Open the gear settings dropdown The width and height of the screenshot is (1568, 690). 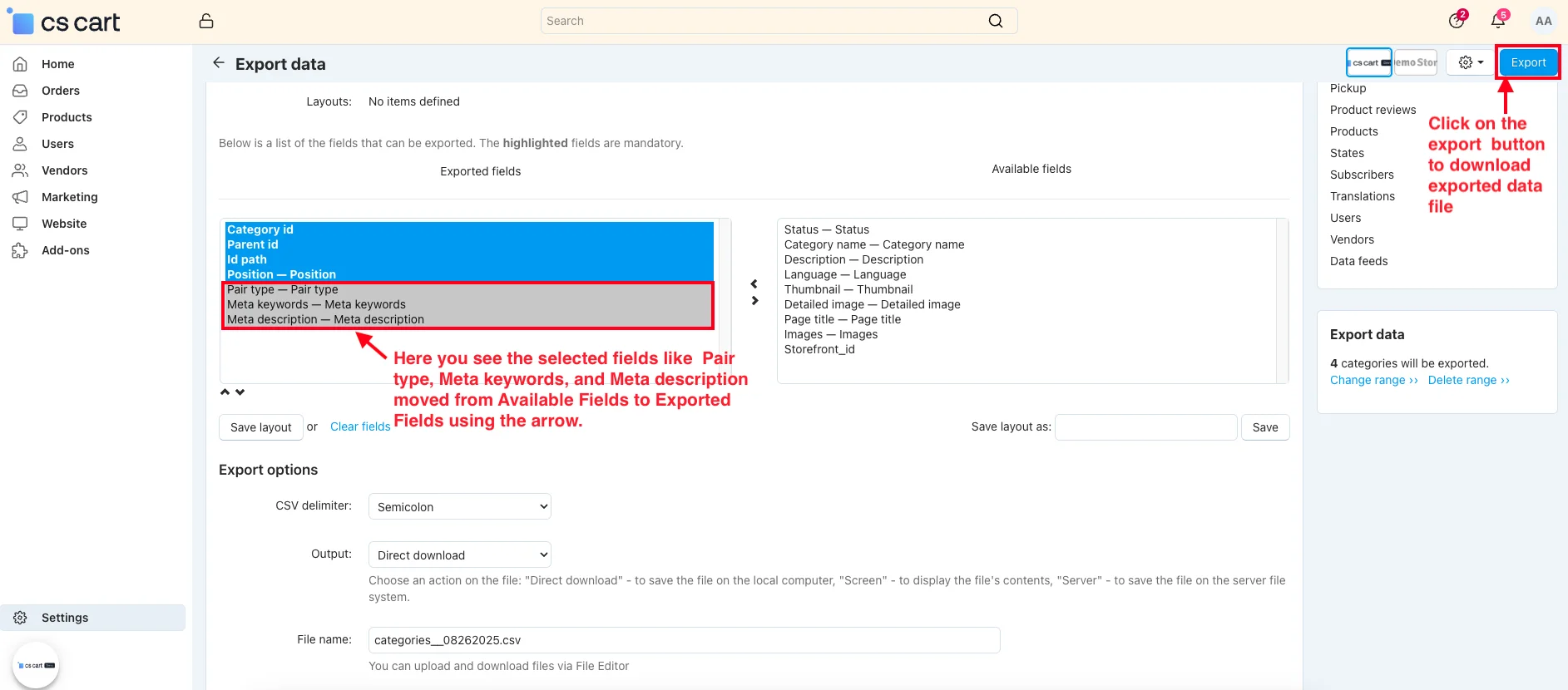[x=1471, y=62]
